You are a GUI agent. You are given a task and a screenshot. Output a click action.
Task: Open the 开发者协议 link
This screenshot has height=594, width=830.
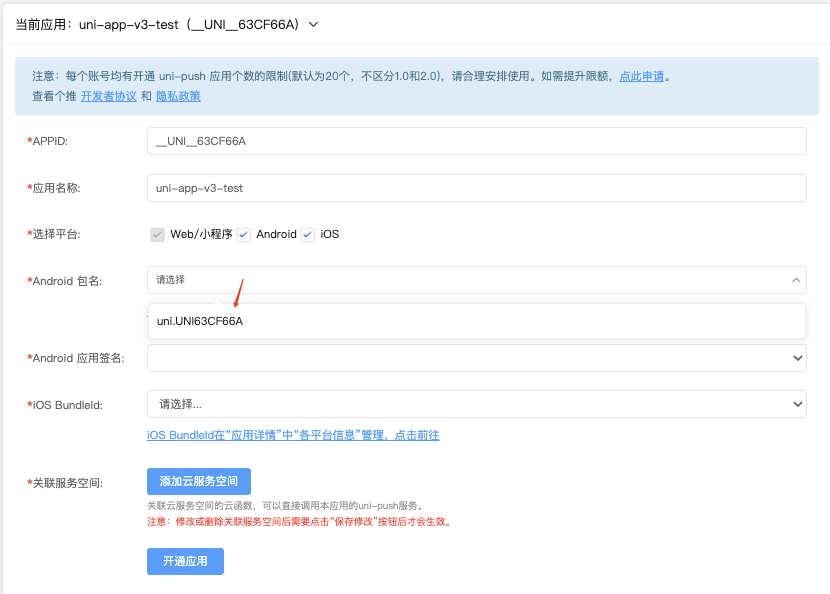[x=109, y=96]
